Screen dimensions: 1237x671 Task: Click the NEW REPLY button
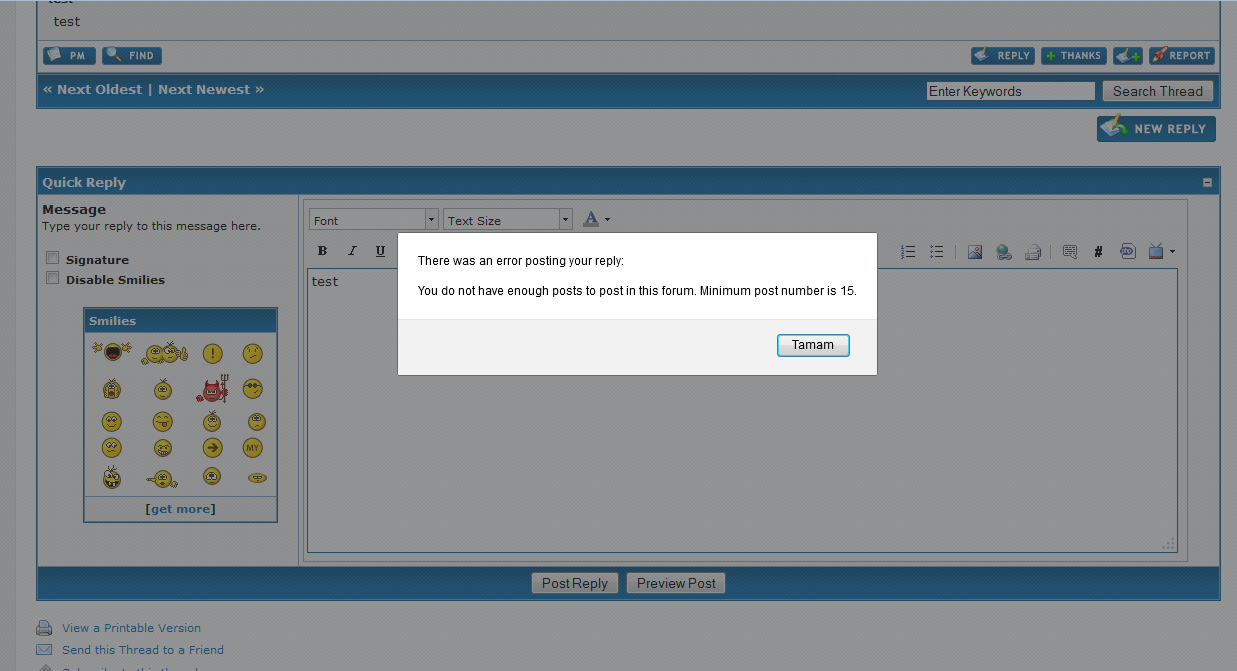point(1157,129)
